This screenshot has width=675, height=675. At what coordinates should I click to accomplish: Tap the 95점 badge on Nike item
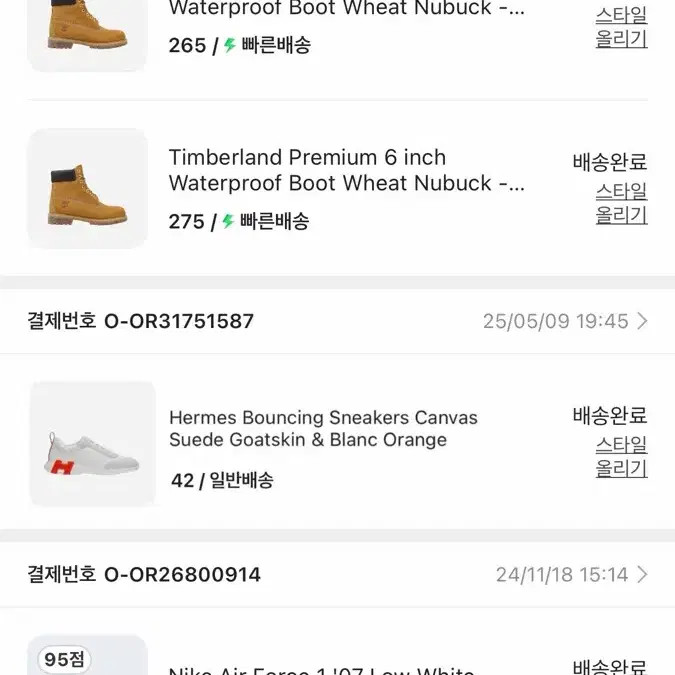(x=64, y=659)
